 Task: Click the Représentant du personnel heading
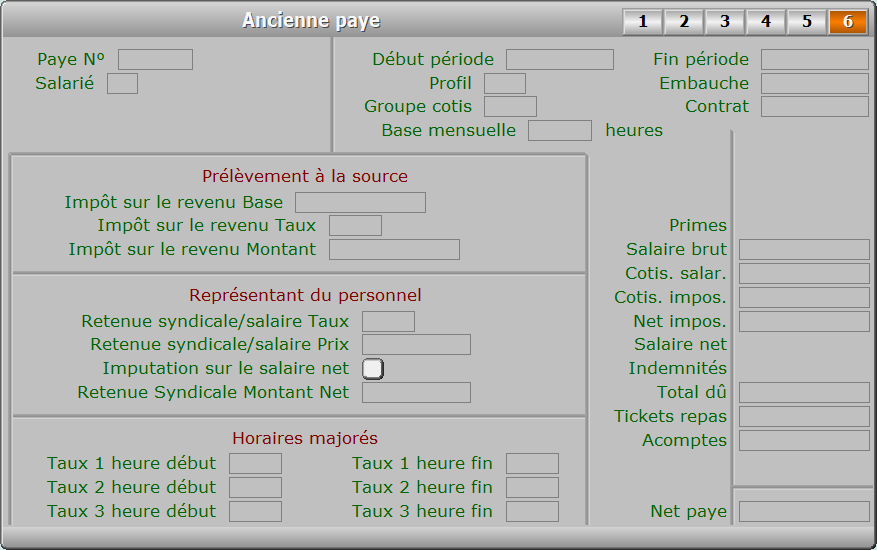pos(305,295)
